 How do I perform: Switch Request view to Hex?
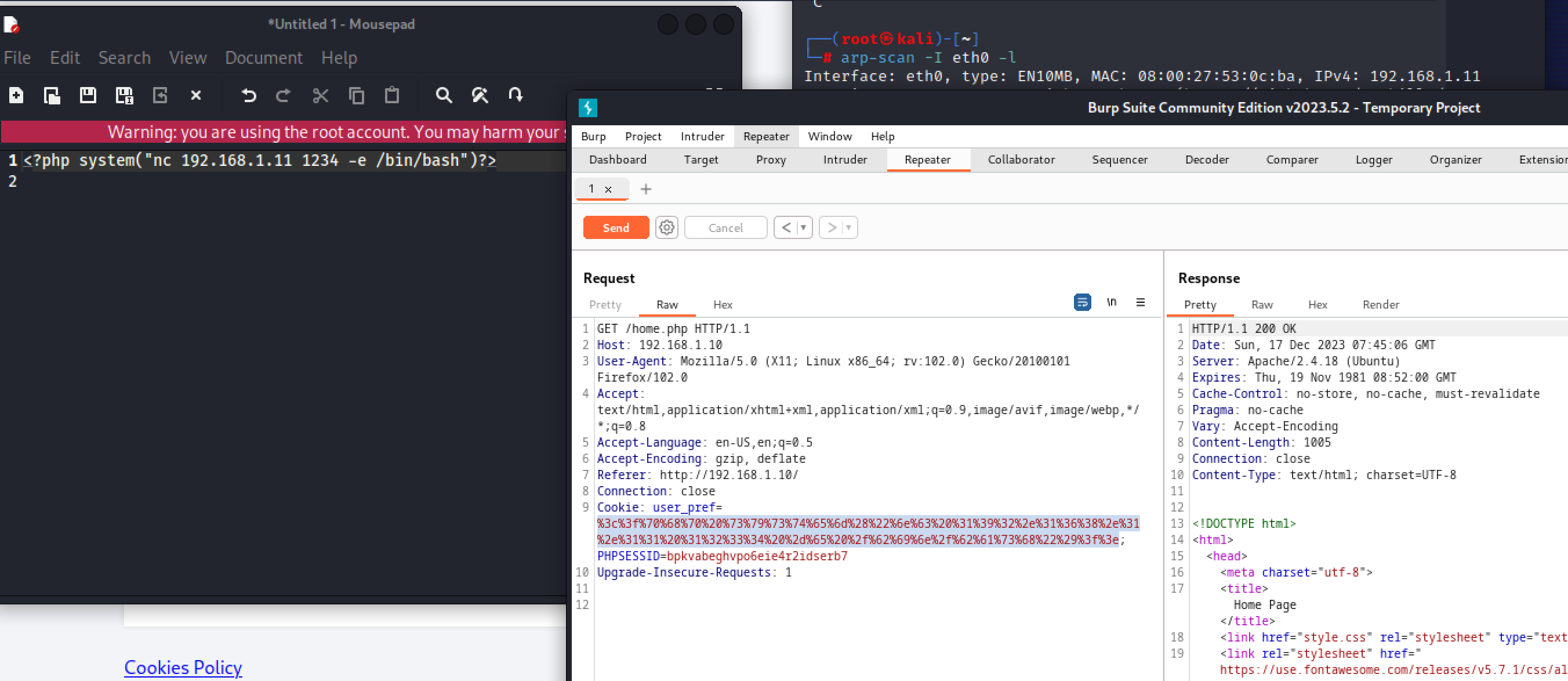pyautogui.click(x=723, y=305)
